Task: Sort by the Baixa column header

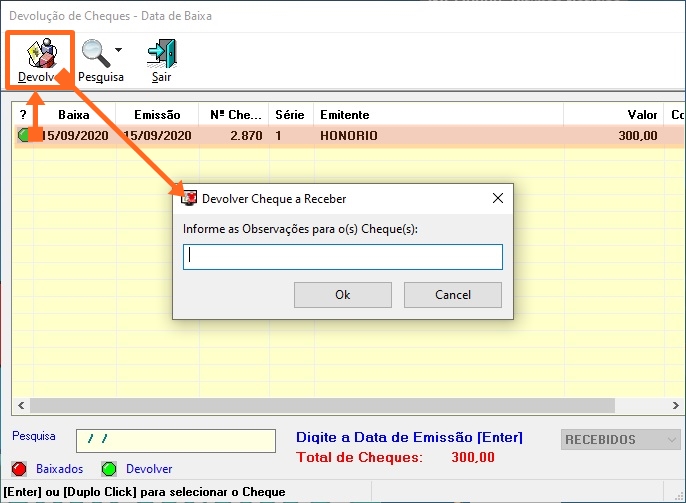Action: pos(74,115)
